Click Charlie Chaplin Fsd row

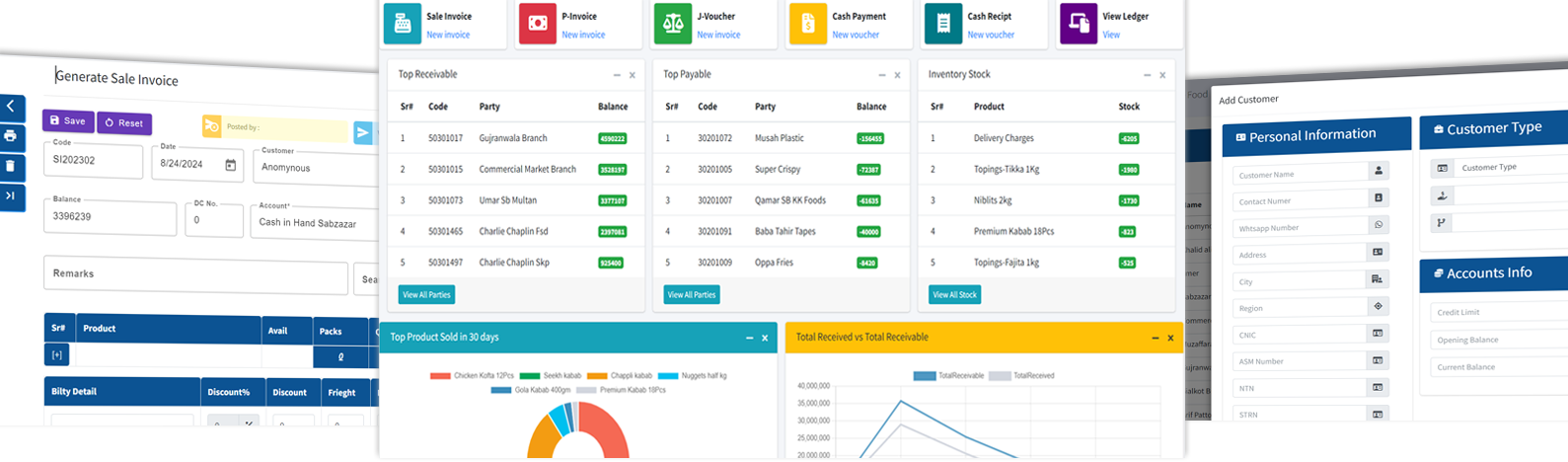514,231
